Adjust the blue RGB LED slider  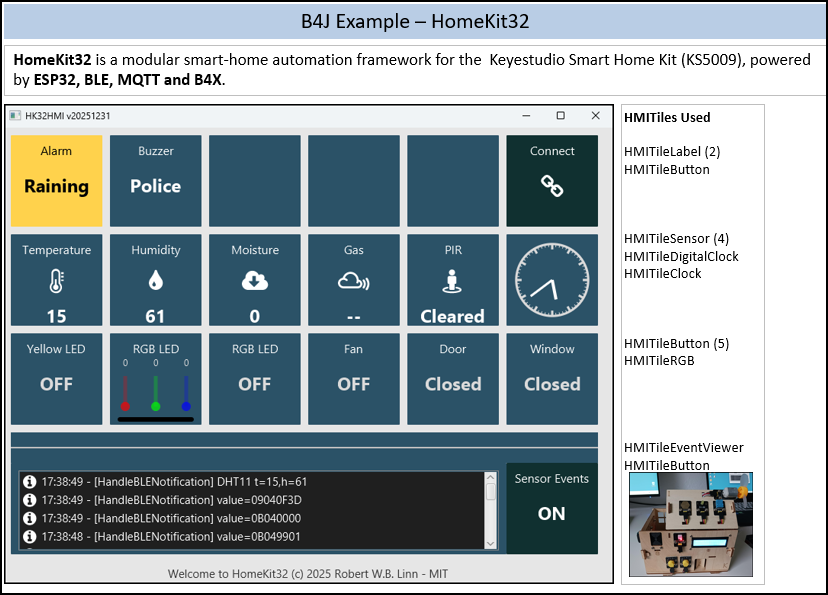tap(186, 393)
